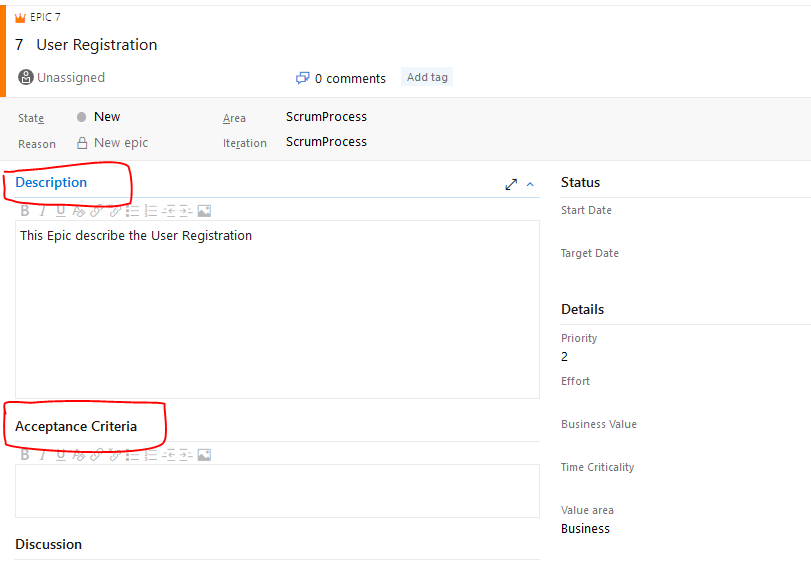Image resolution: width=811 pixels, height=564 pixels.
Task: Click the 0 comments link
Action: click(350, 78)
